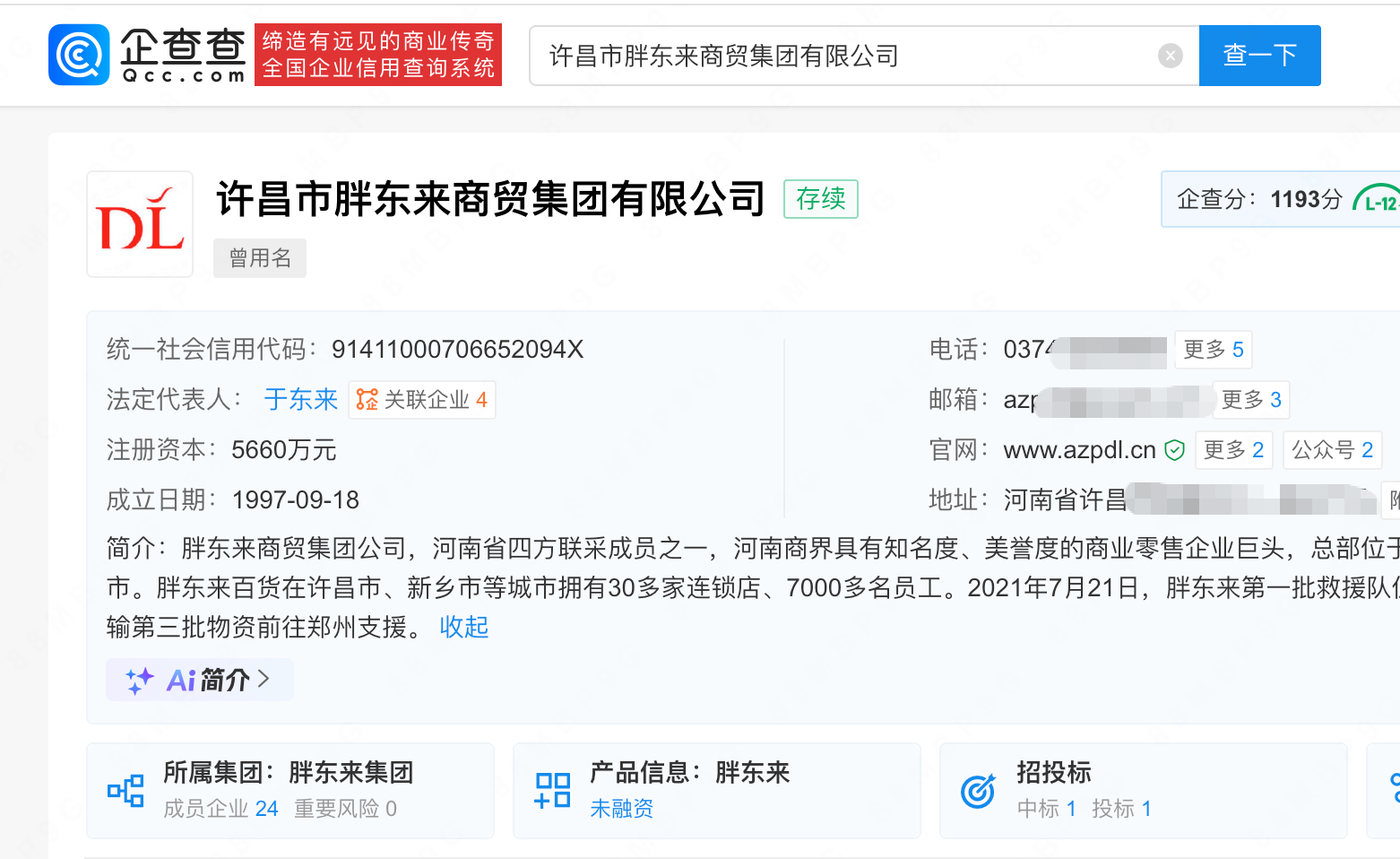The image size is (1400, 859).
Task: Expand 更多 5 phone numbers
Action: [x=1213, y=350]
